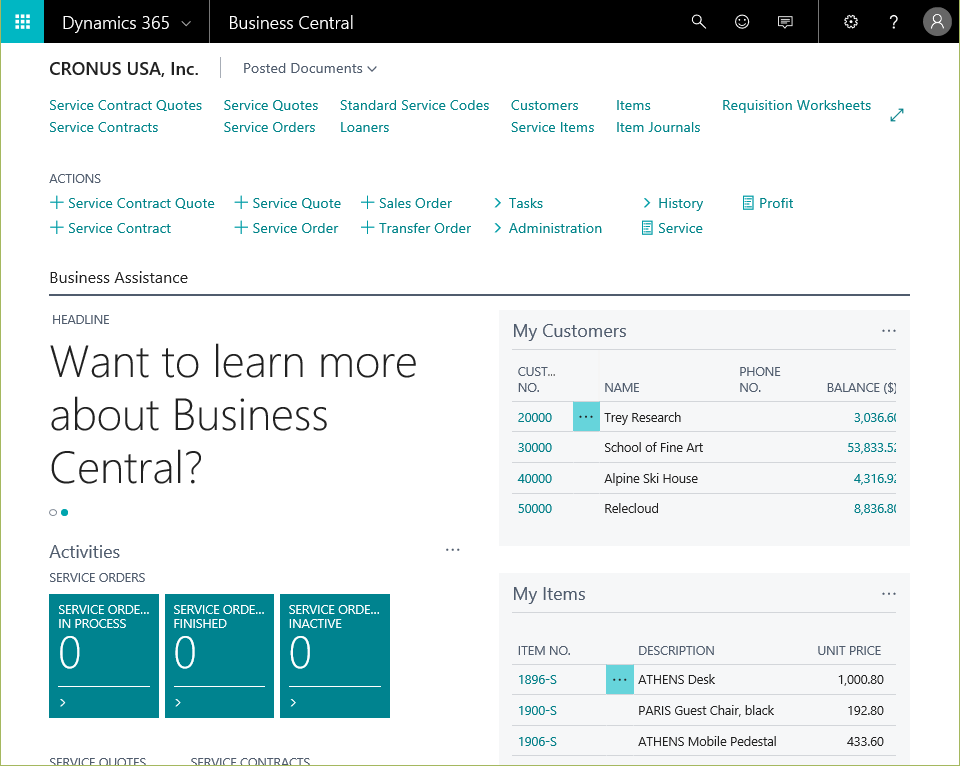The image size is (960, 766).
Task: Open My Items panel options ellipsis
Action: pos(888,594)
